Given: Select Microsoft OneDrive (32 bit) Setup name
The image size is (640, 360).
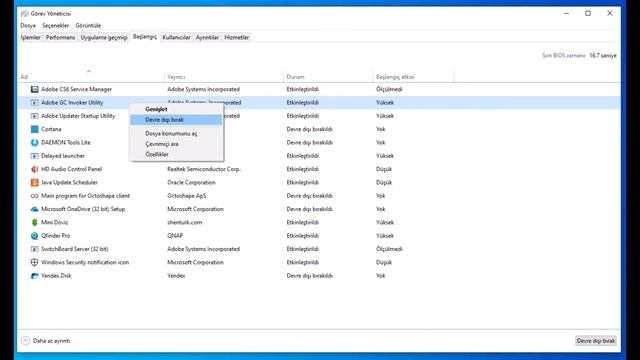Looking at the screenshot, I should click(83, 209).
